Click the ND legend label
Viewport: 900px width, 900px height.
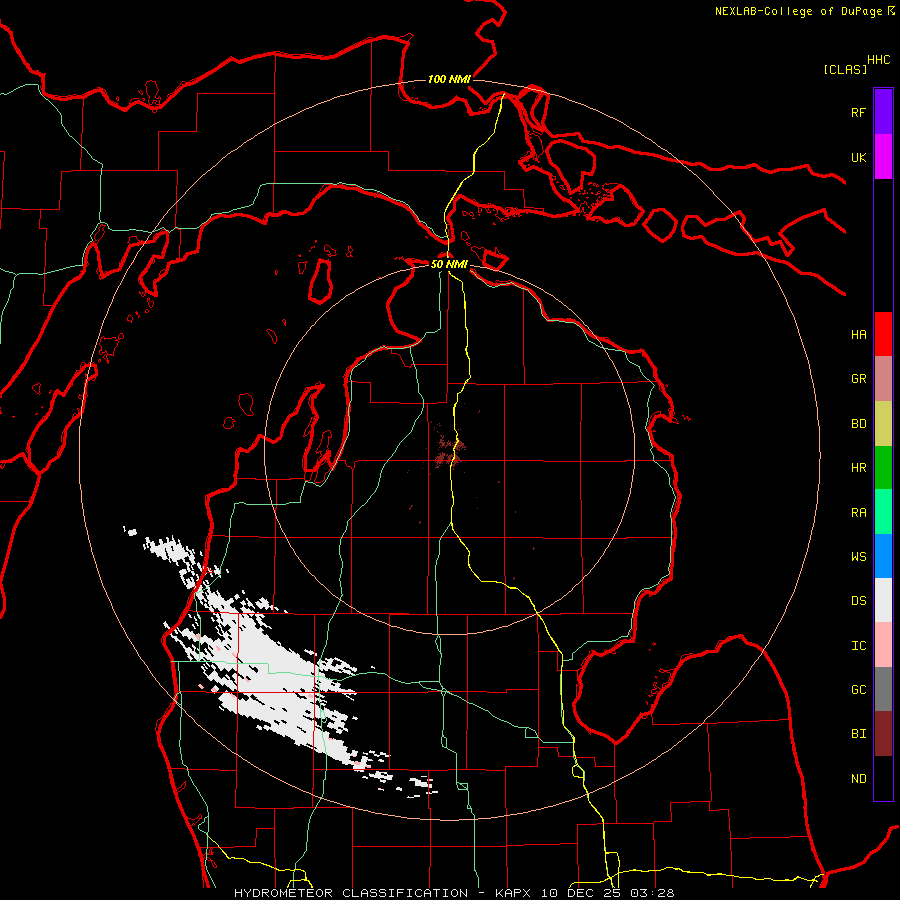(858, 779)
